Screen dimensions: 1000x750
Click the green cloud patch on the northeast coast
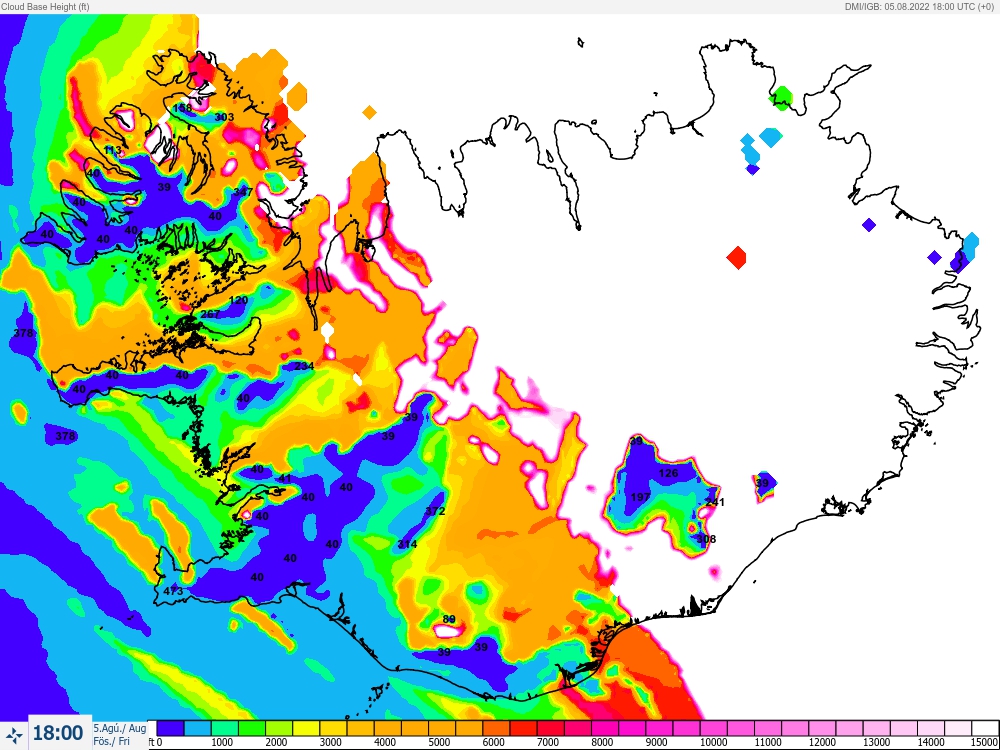tap(781, 98)
